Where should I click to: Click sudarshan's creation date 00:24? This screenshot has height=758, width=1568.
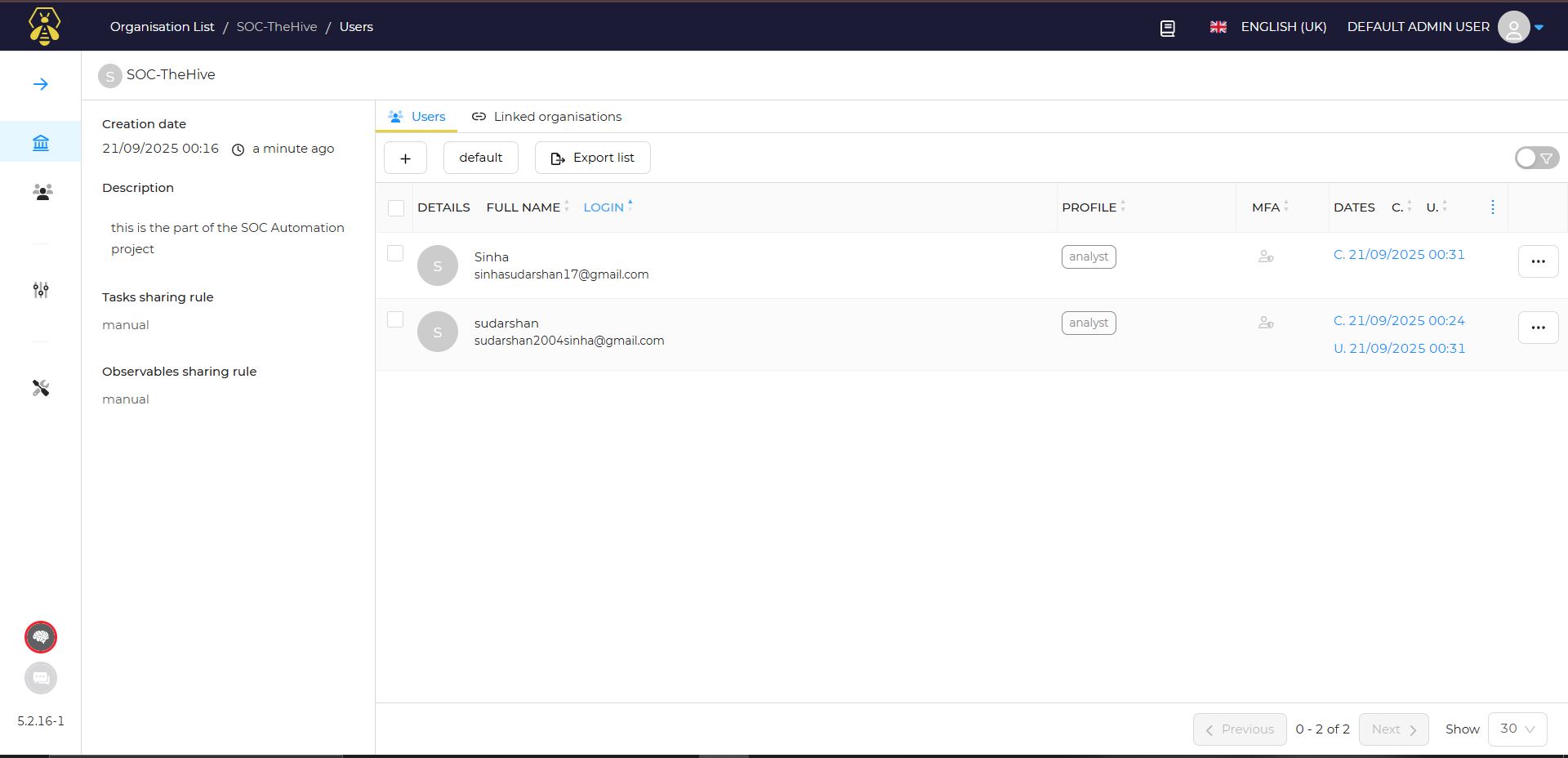tap(1399, 321)
